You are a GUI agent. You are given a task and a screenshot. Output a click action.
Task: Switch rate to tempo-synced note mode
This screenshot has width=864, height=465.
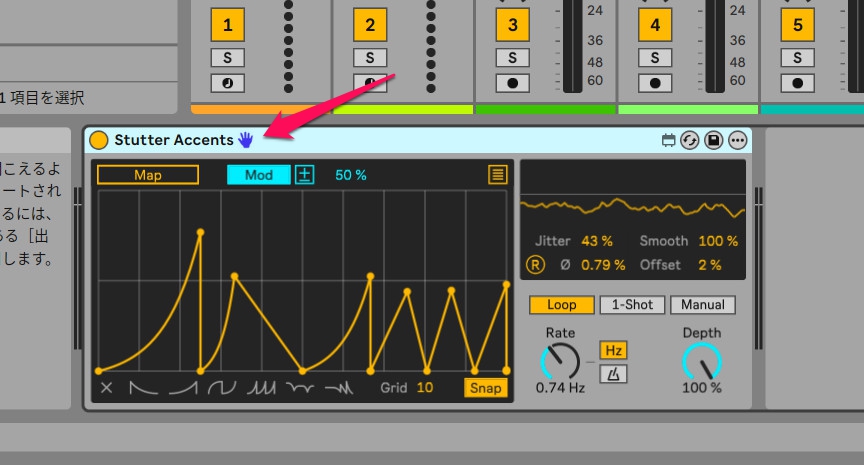pos(613,374)
